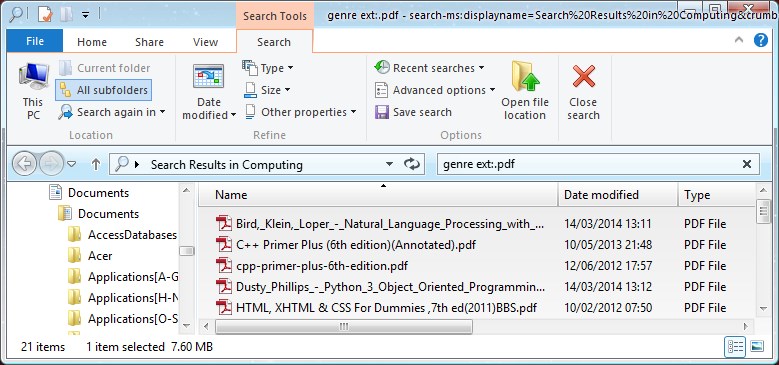Switch to Large icons view in status bar
This screenshot has height=365, width=779.
(x=757, y=347)
